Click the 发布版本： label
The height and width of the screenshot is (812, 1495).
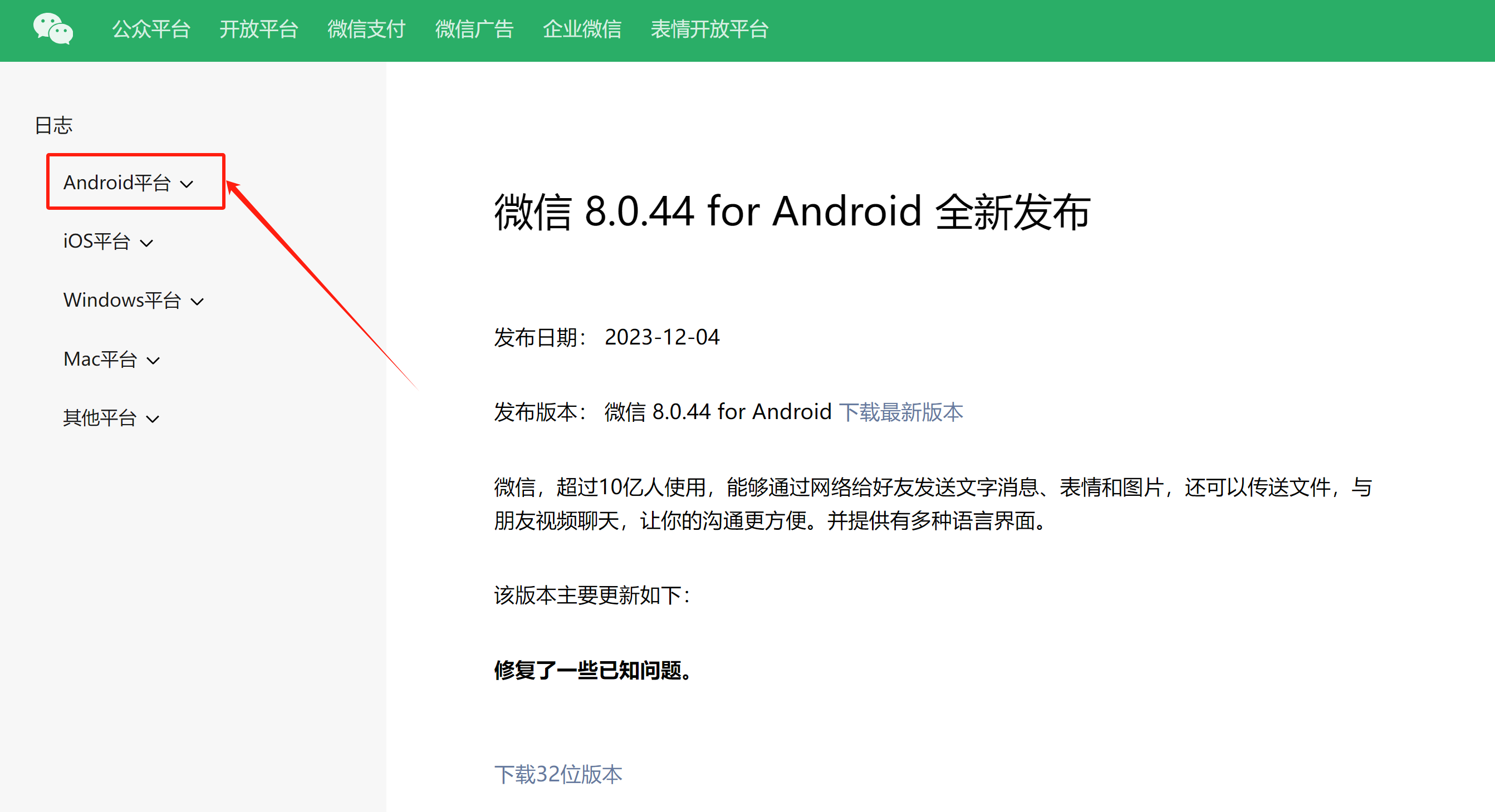(541, 412)
